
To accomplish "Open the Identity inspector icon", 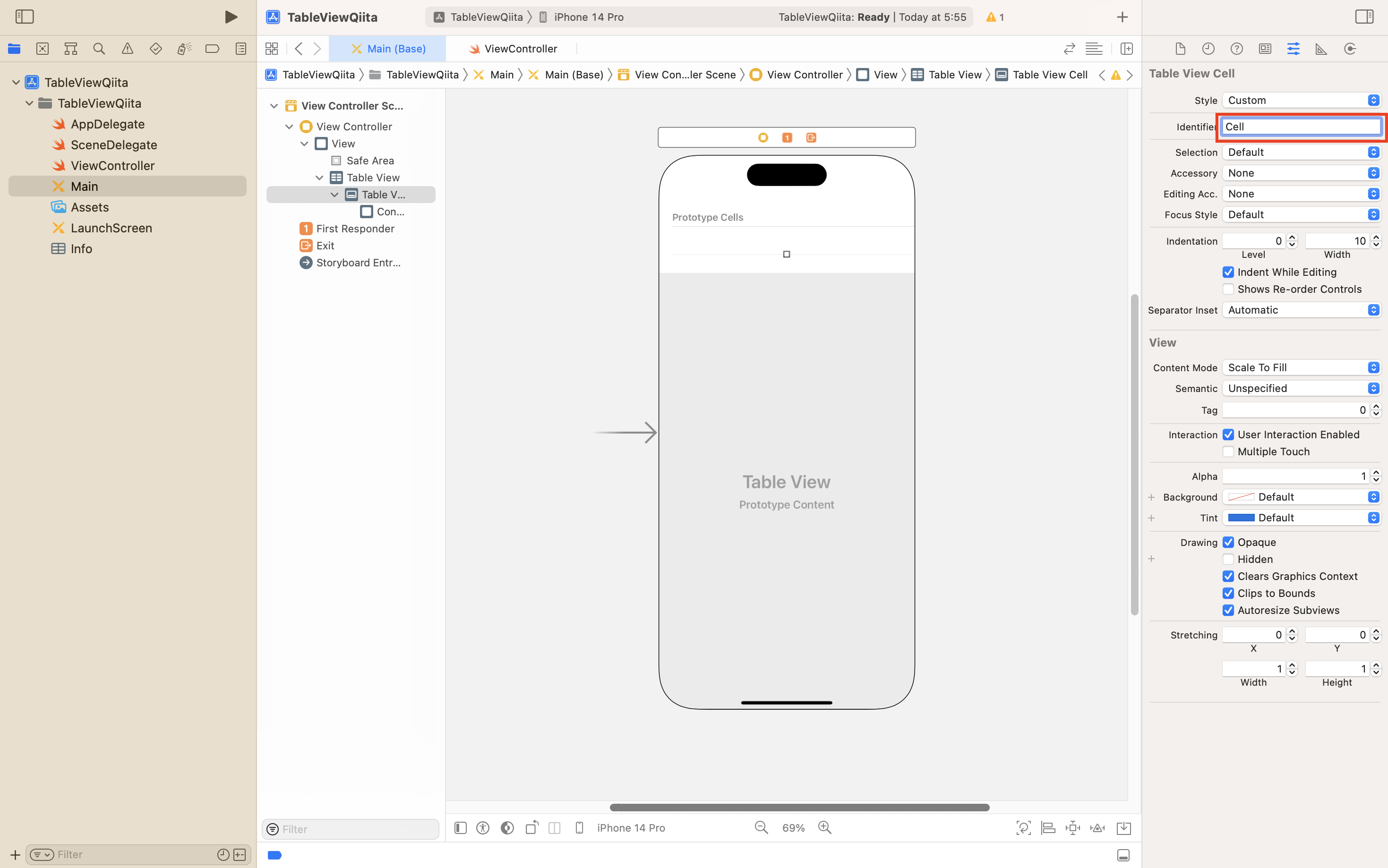I will [x=1265, y=49].
